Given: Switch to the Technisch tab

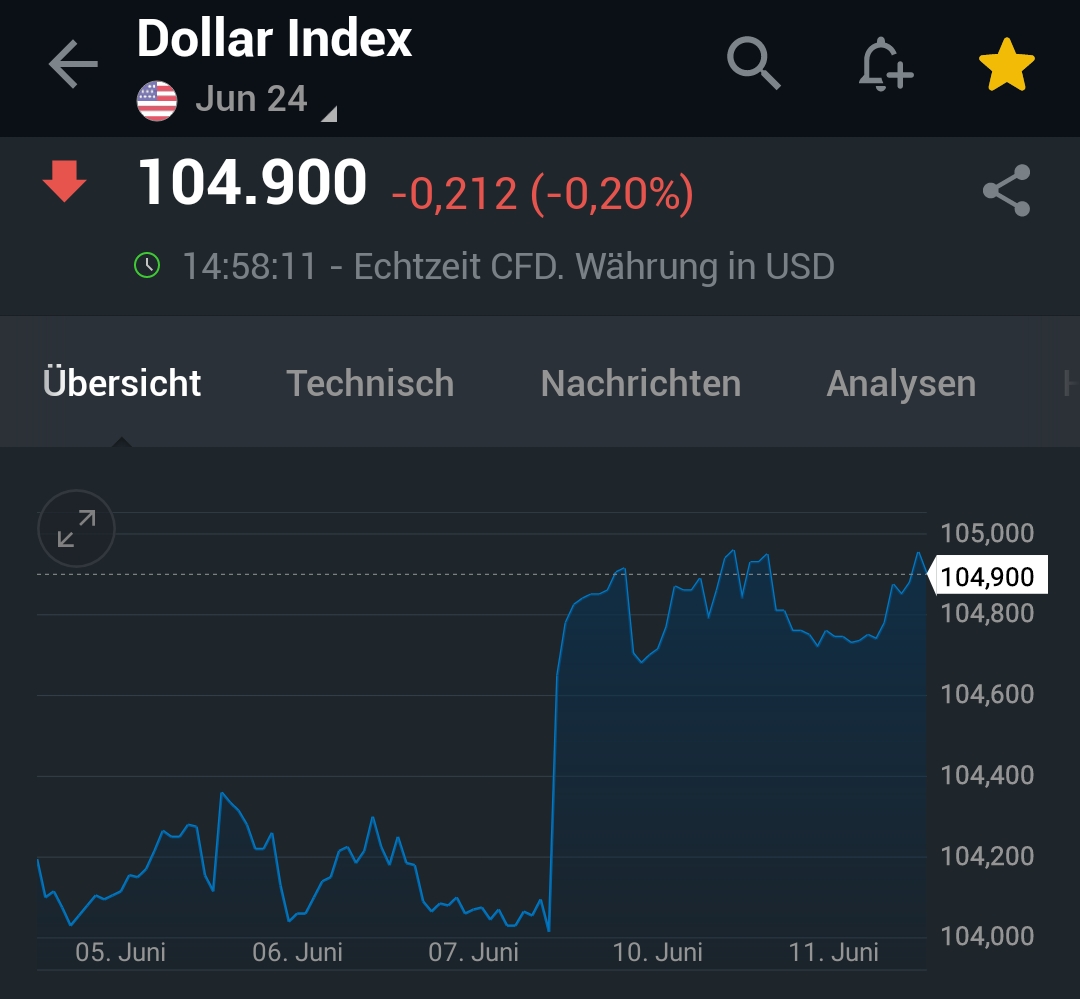Looking at the screenshot, I should pos(370,384).
